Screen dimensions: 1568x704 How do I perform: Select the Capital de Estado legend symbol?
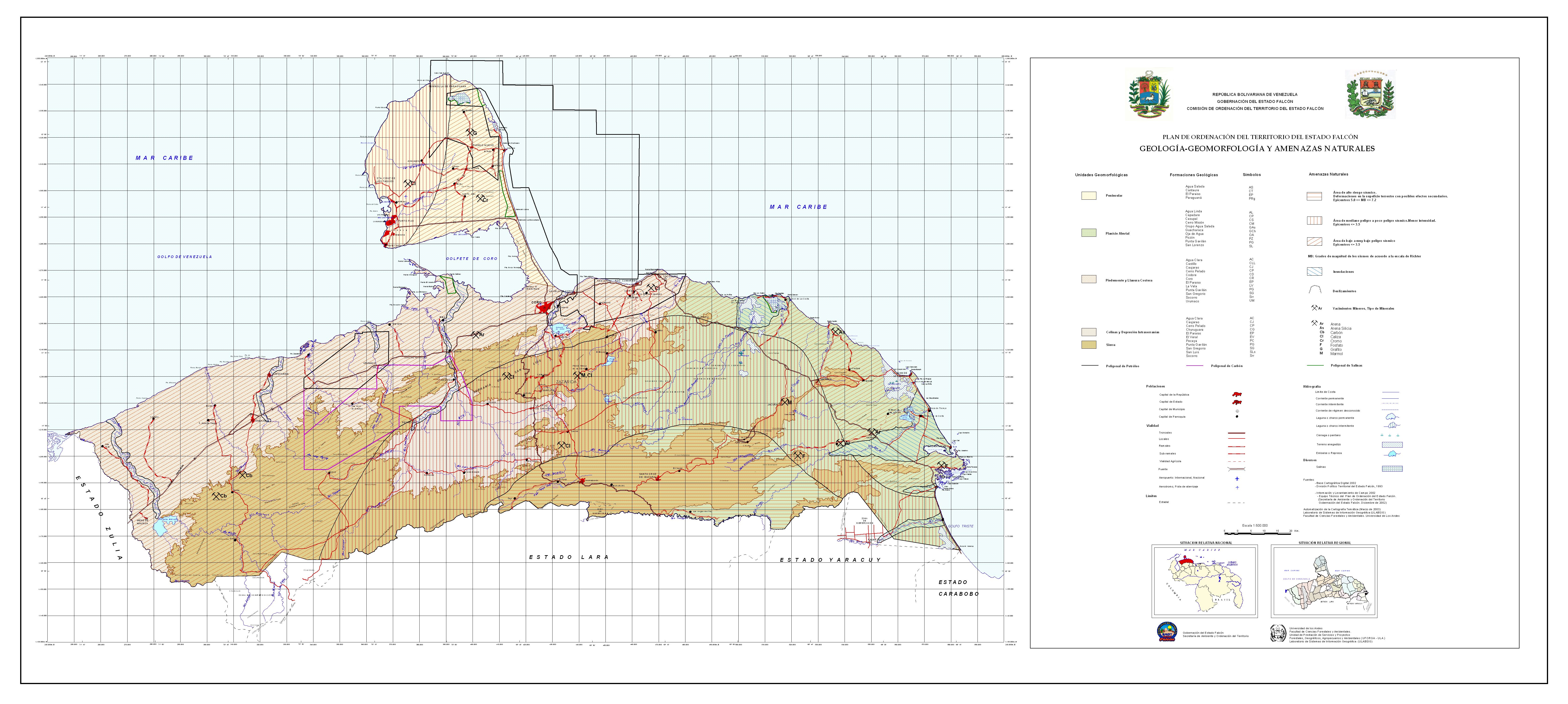[1236, 402]
